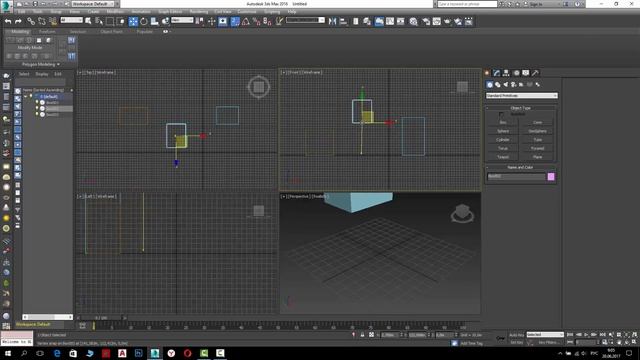Select the Shapes category in Create panel
Screen dimensions: 640x360
coord(498,84)
